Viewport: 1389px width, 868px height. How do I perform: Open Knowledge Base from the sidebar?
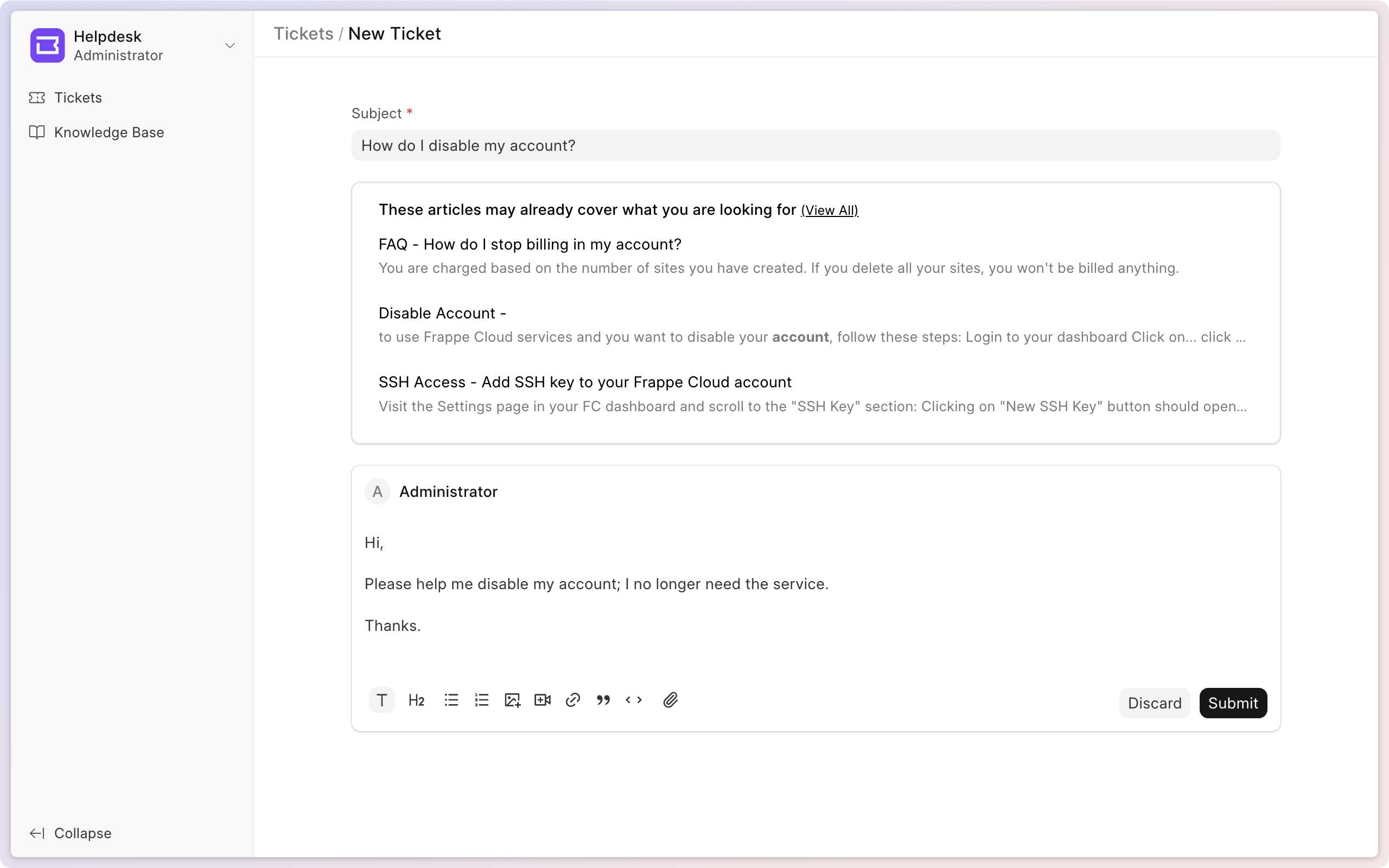(x=109, y=132)
